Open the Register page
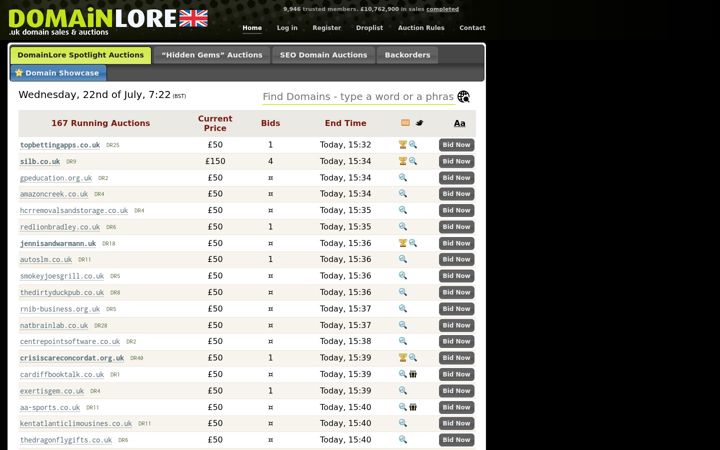Image resolution: width=720 pixels, height=450 pixels. pyautogui.click(x=326, y=28)
